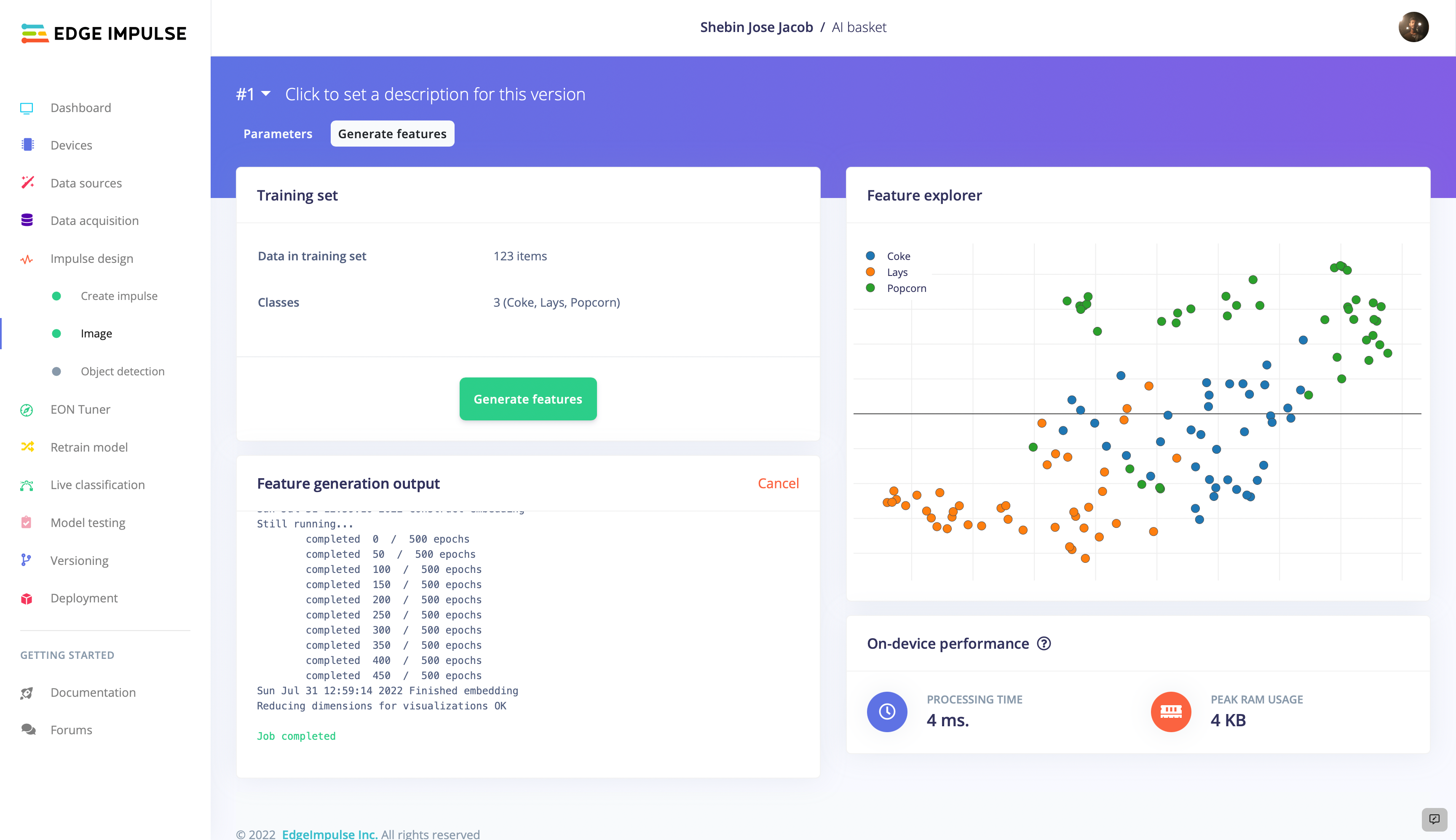Screen dimensions: 1456x840
Task: Open Live classification page
Action: coord(97,484)
